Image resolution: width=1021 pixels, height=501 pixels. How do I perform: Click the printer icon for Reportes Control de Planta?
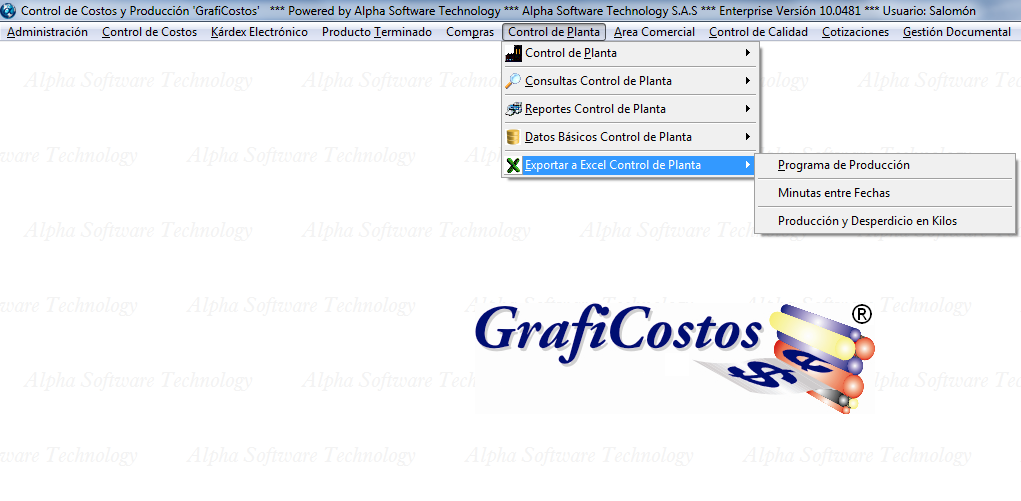coord(514,109)
